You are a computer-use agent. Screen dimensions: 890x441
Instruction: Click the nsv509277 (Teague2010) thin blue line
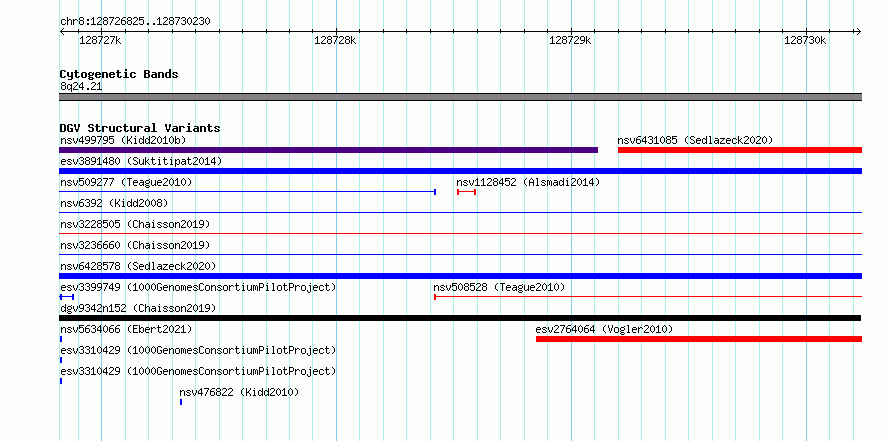coord(247,192)
